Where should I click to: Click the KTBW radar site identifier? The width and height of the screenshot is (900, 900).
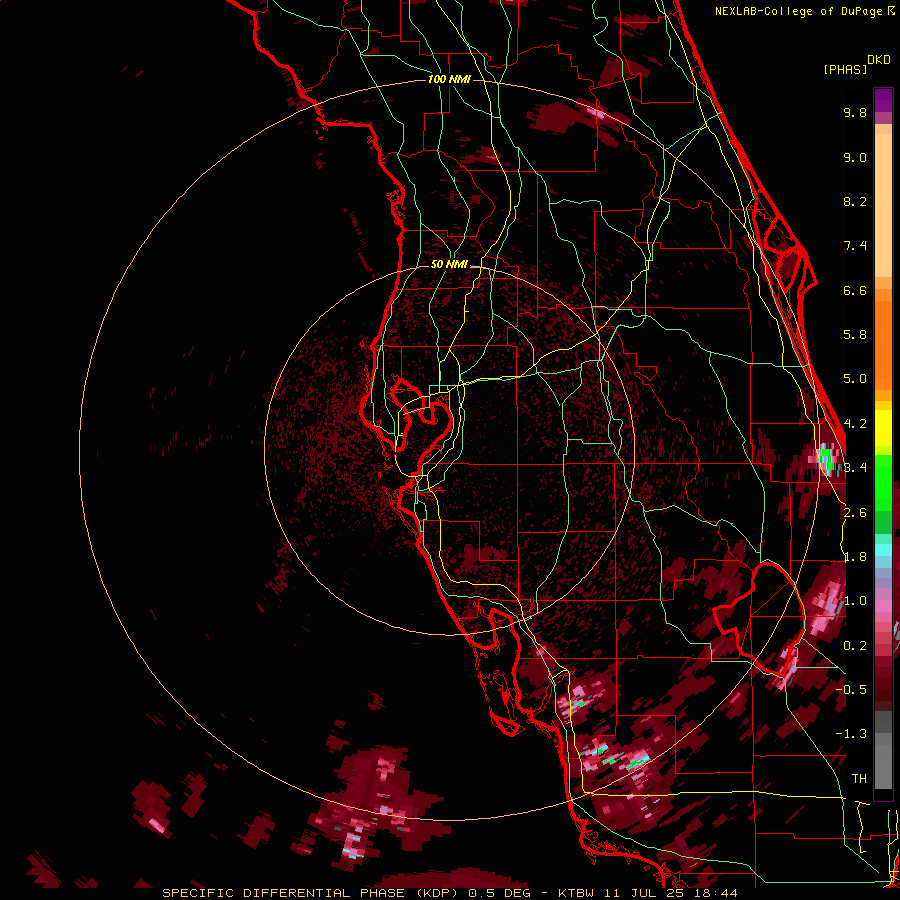pos(576,893)
